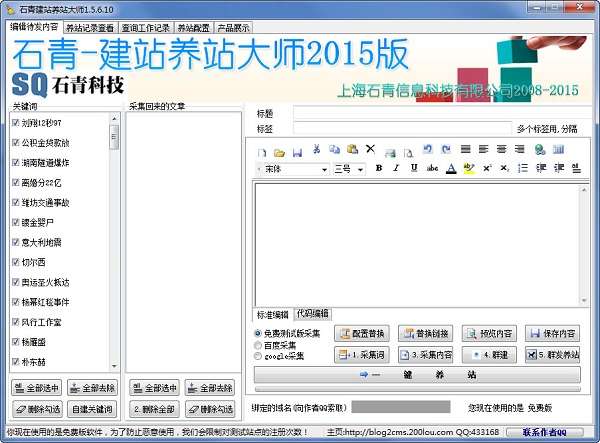Viewport: 600px width, 443px height.
Task: Select the 百度采集 radio button
Action: point(259,344)
